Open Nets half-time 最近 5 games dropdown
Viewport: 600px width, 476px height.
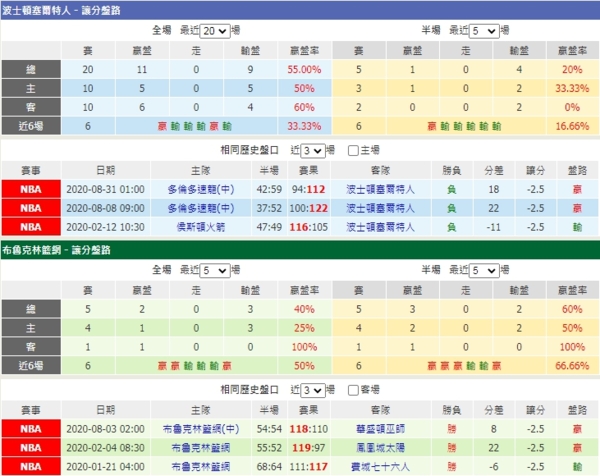pyautogui.click(x=484, y=271)
